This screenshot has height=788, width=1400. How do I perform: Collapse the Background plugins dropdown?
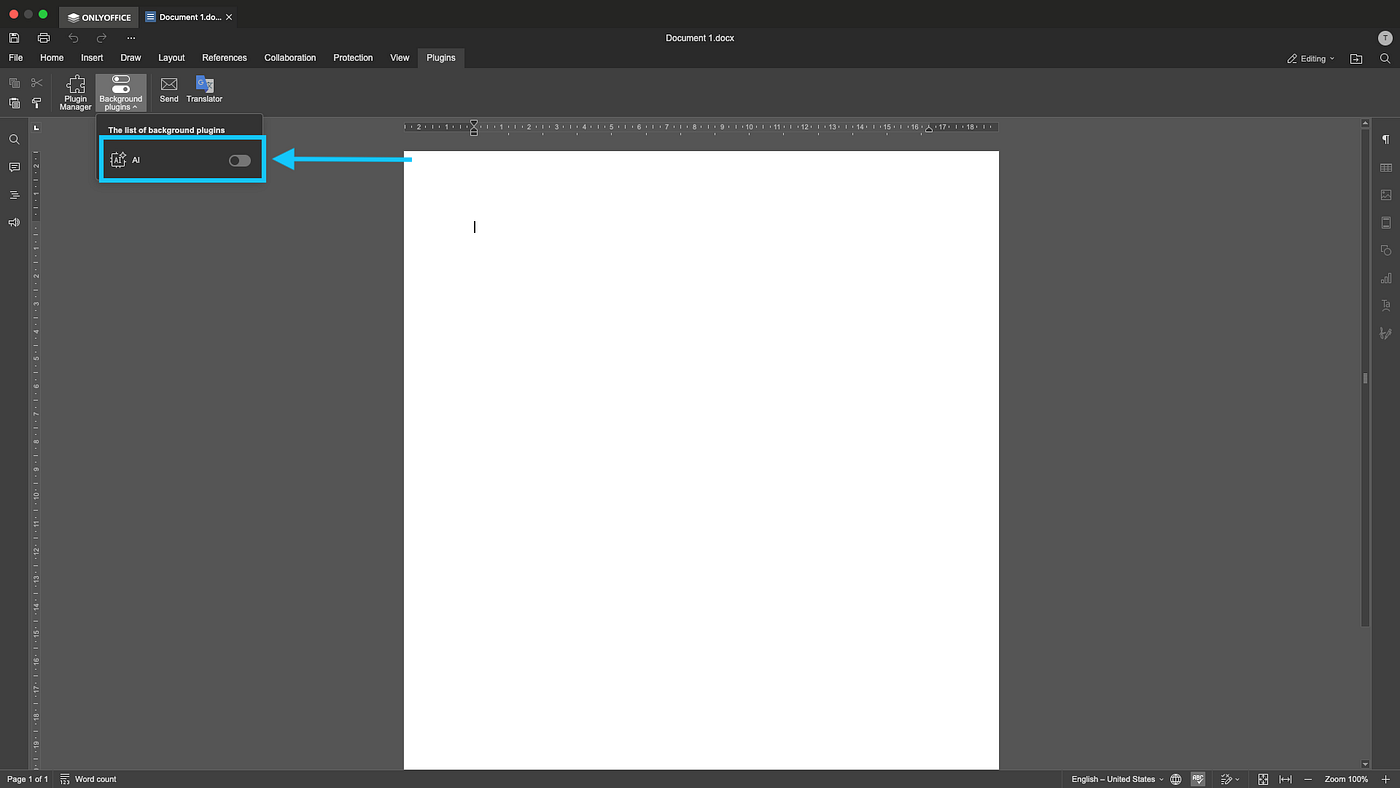tap(121, 93)
